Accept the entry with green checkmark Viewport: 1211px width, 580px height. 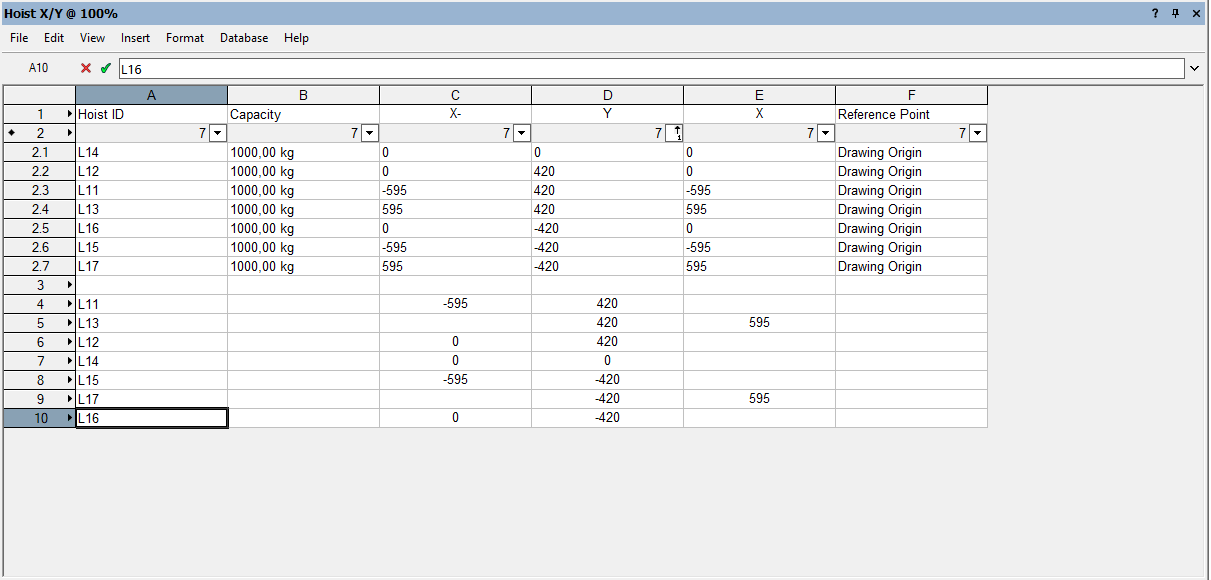pyautogui.click(x=105, y=68)
